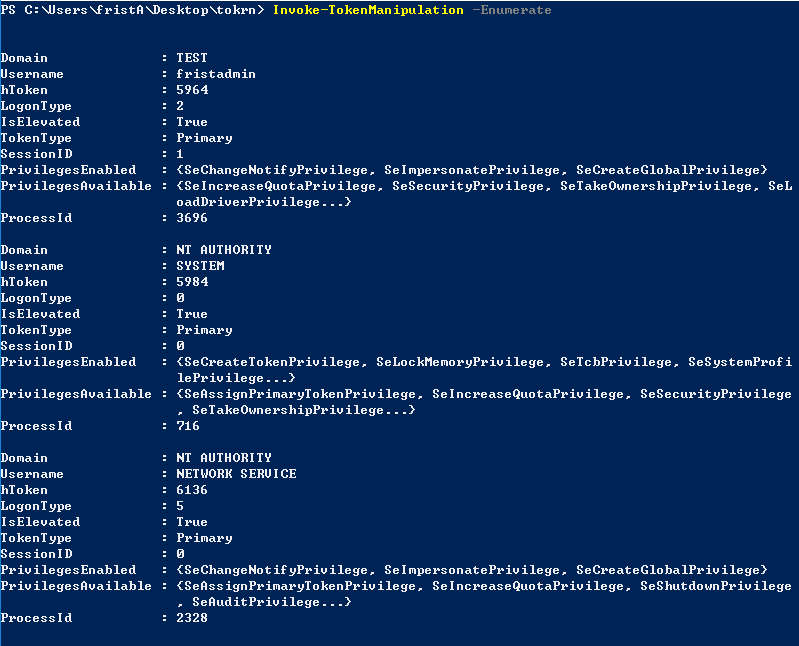Click SeShutdownPrivilege in NETWORK SERVICE available privileges
Screen dimensions: 799x646
(x=716, y=586)
